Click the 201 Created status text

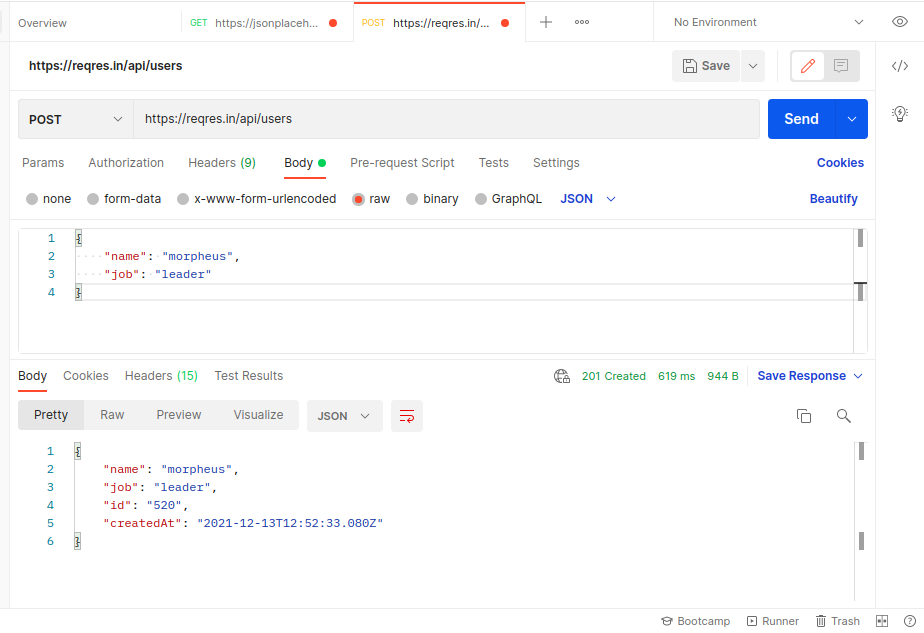coord(613,376)
